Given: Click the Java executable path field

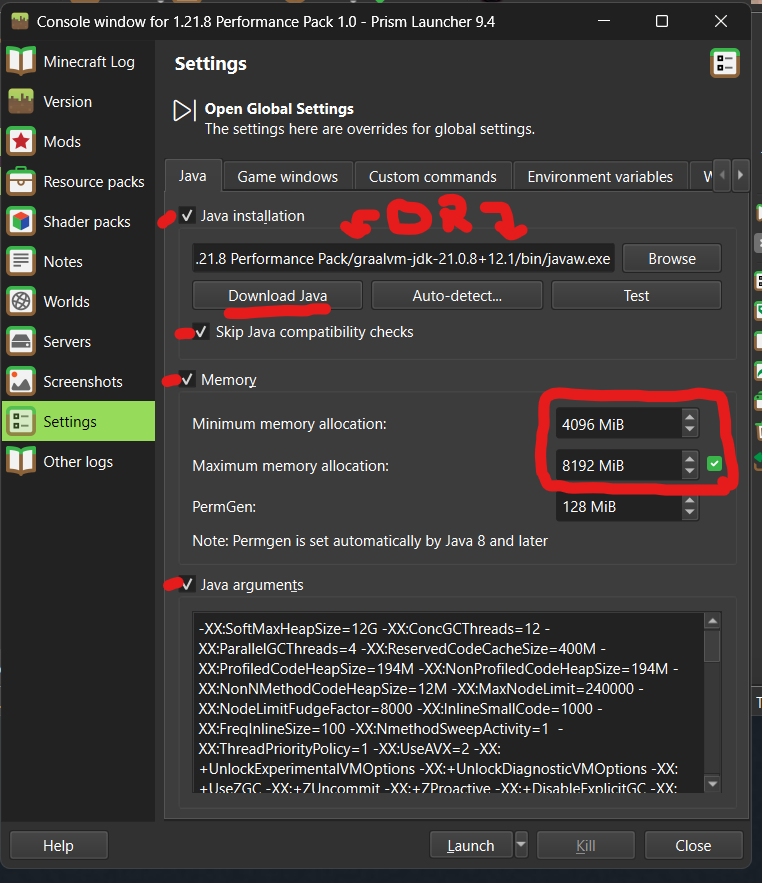Looking at the screenshot, I should 403,258.
